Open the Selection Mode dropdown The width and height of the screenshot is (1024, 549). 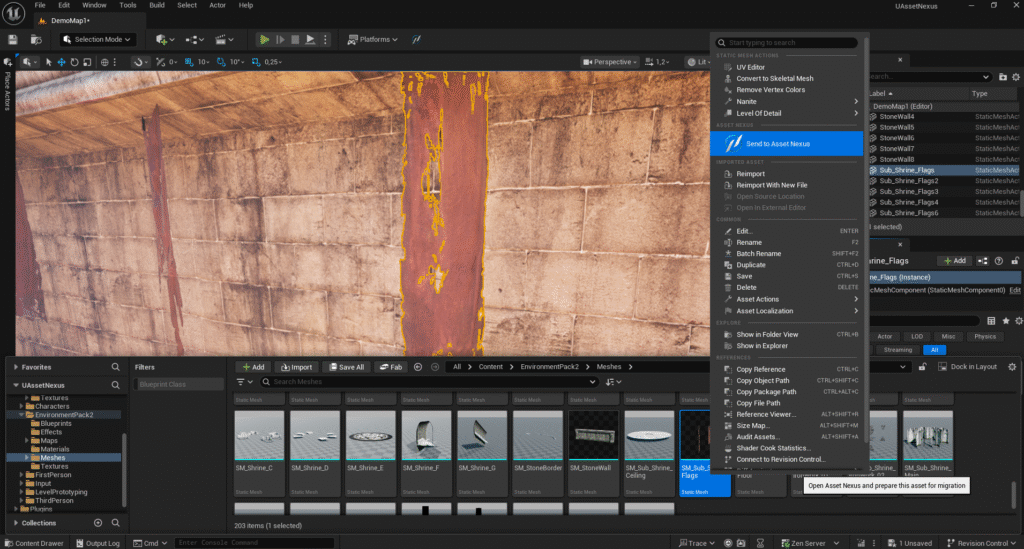pyautogui.click(x=98, y=39)
